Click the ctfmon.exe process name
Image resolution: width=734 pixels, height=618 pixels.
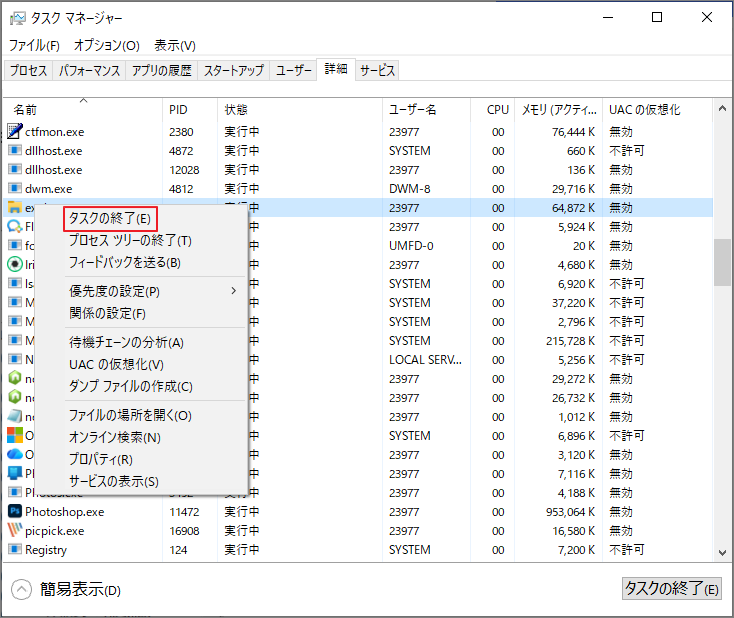[x=55, y=132]
